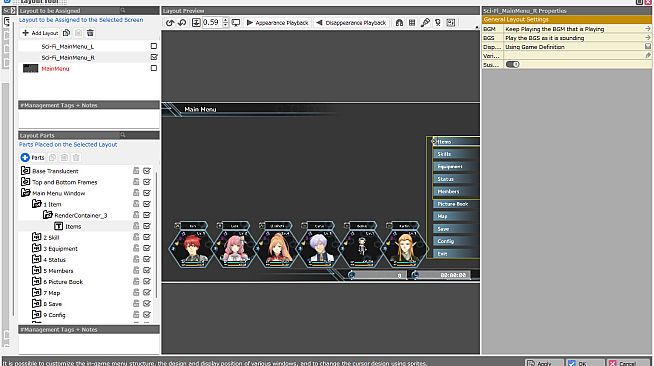Select the eyedropper icon in preview toolbar
Viewport: 654px width, 366px height.
pyautogui.click(x=425, y=23)
